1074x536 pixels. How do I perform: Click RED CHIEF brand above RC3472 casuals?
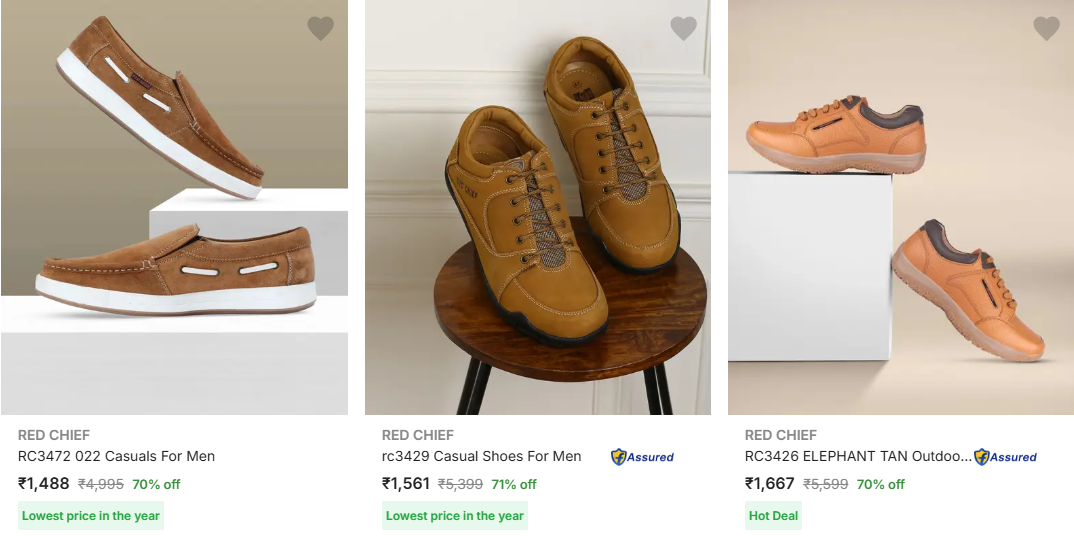(54, 435)
